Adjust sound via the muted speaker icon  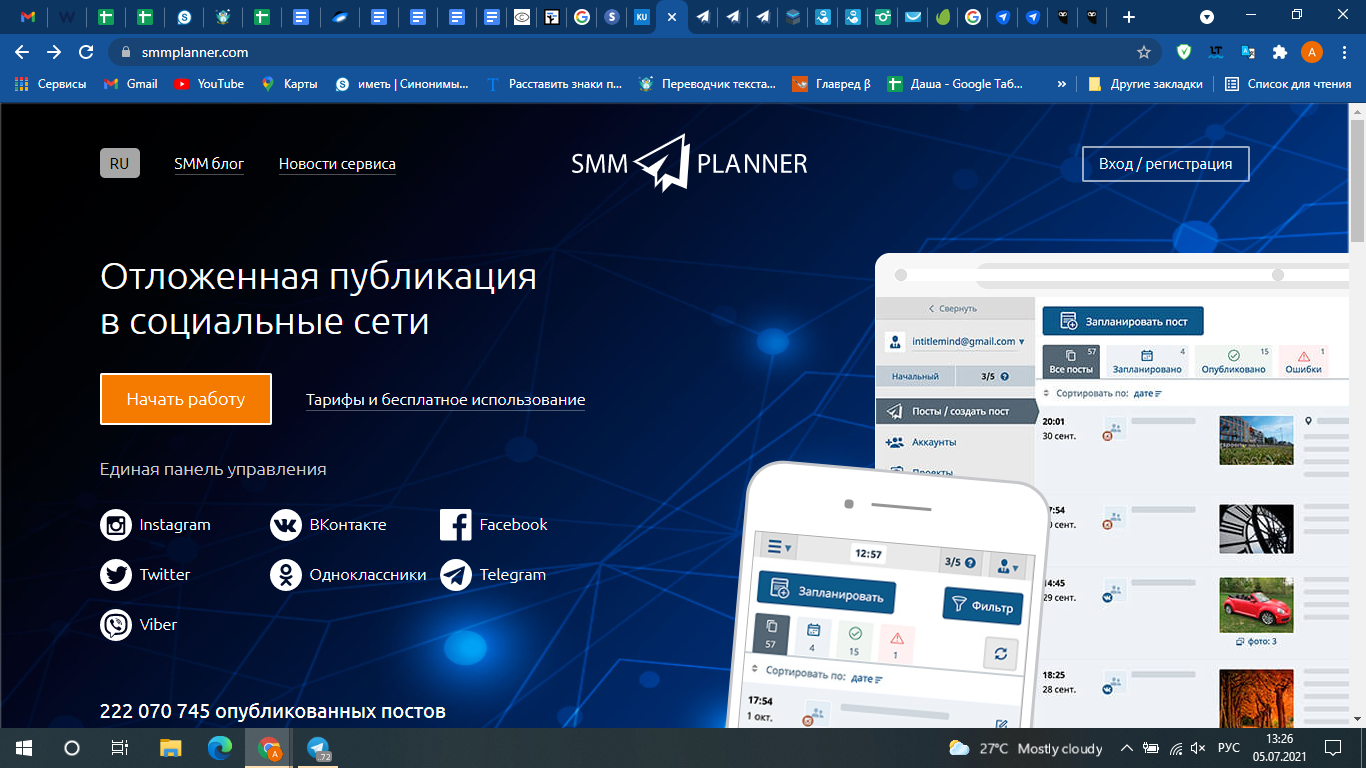1198,748
